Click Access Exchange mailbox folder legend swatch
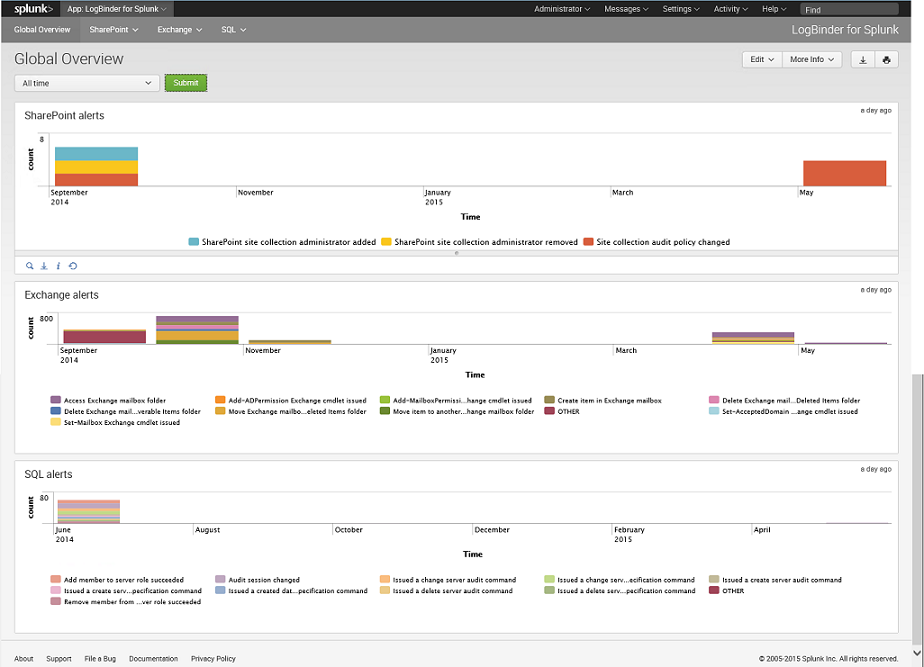 [x=55, y=400]
